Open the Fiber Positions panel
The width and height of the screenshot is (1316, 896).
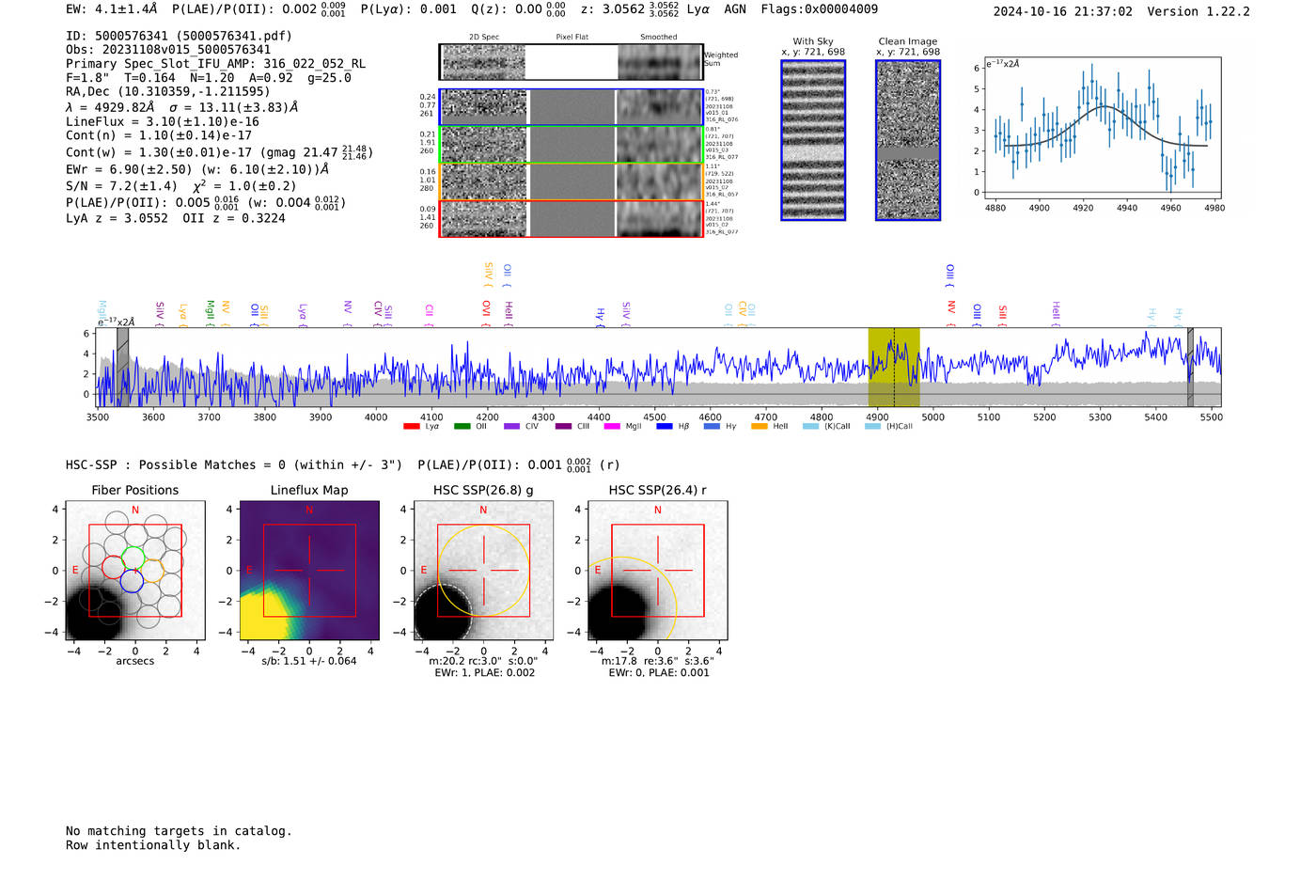(135, 571)
